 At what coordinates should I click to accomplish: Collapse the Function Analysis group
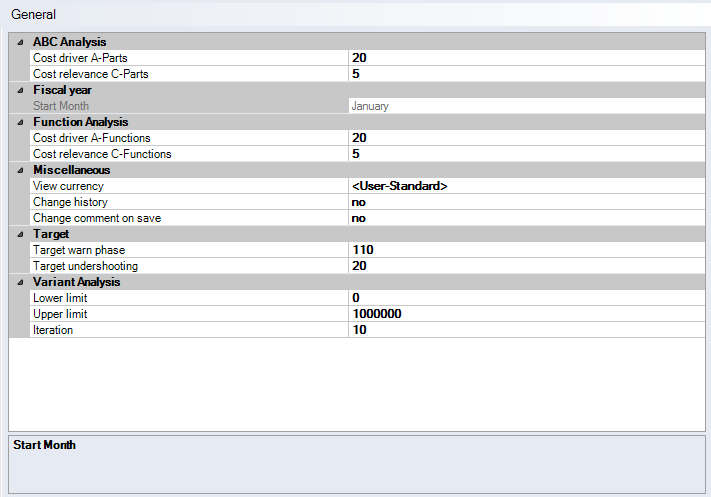coord(20,122)
